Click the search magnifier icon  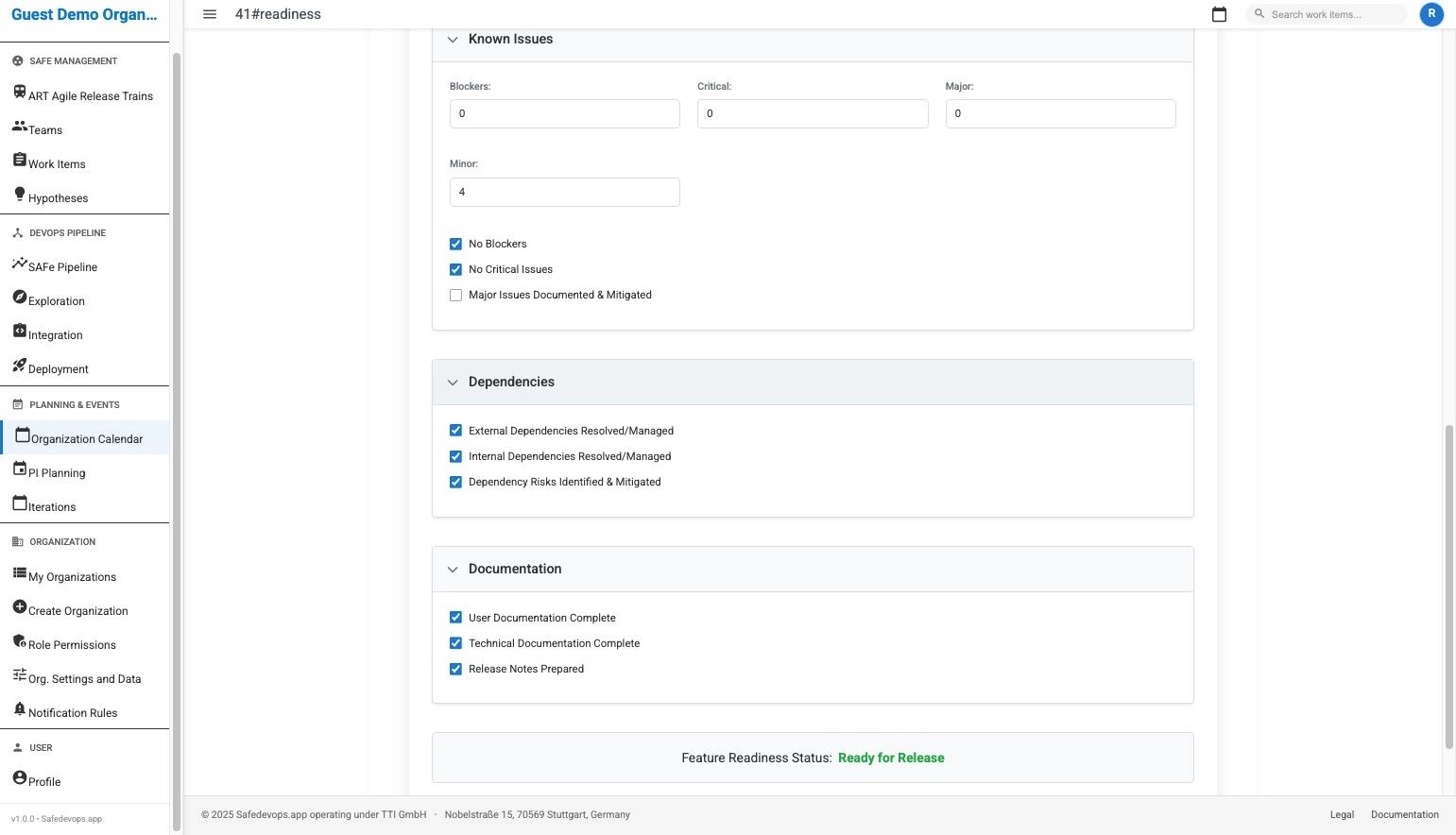[1259, 14]
